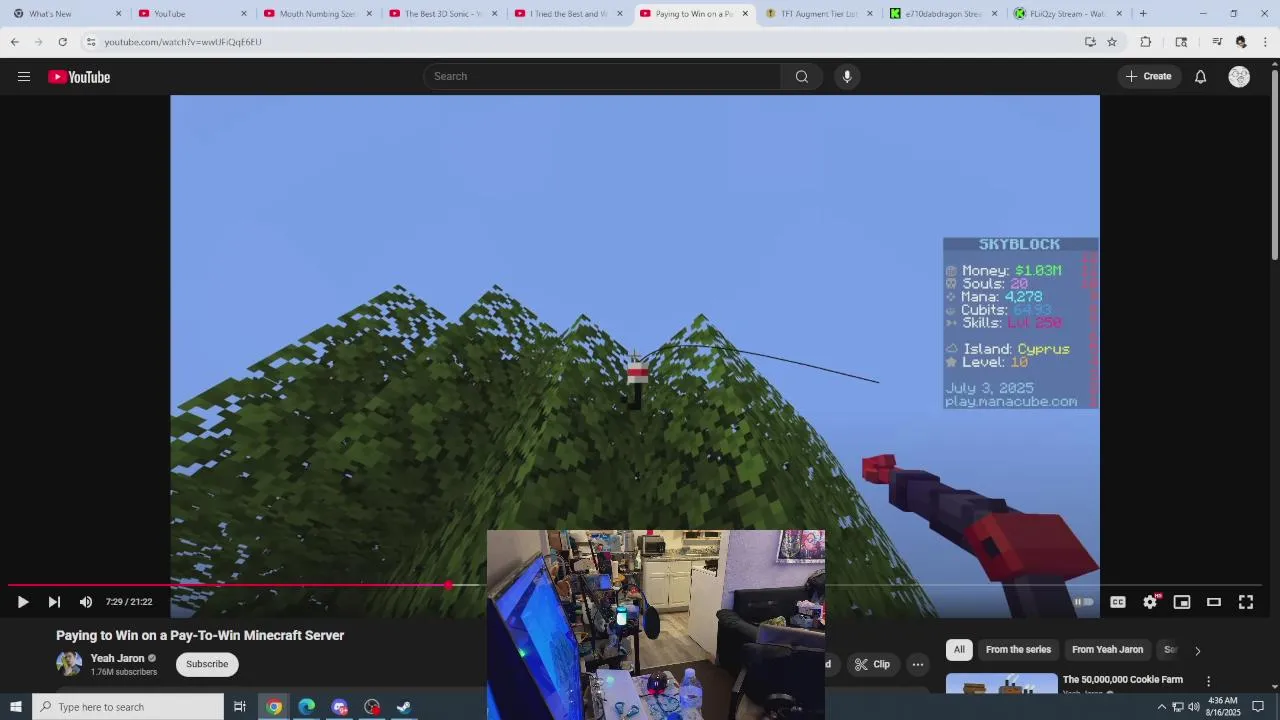Screen dimensions: 1280x720
Task: Show hidden system tray icons
Action: point(1161,707)
